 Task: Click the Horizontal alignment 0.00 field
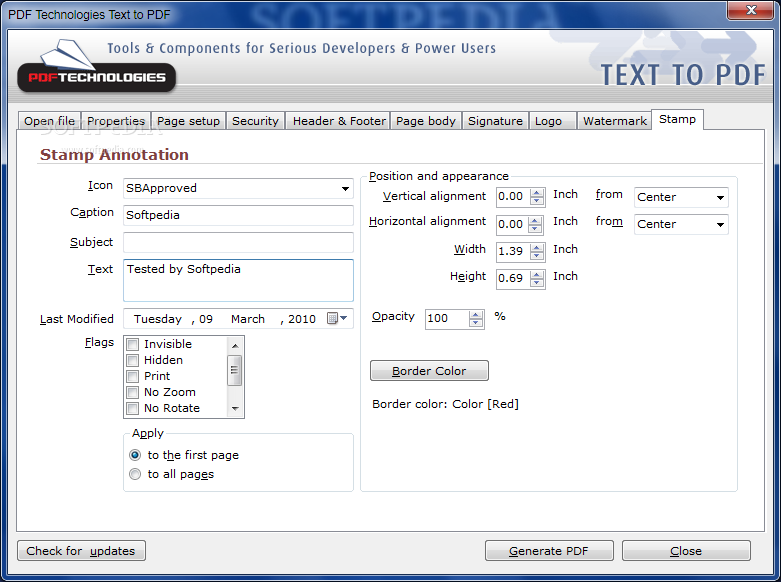click(x=513, y=224)
